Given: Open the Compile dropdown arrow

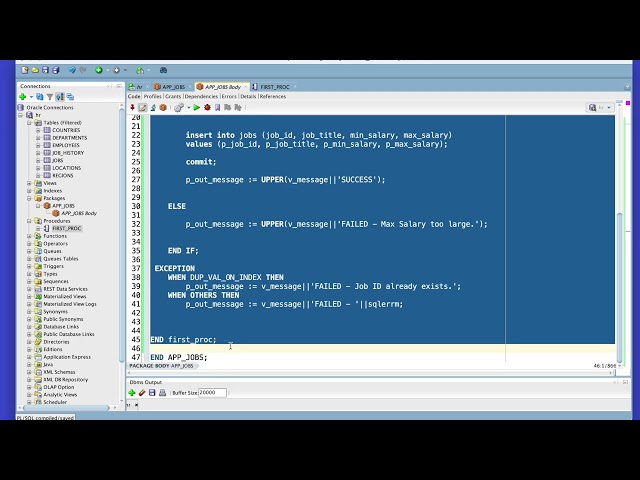Looking at the screenshot, I should 189,108.
